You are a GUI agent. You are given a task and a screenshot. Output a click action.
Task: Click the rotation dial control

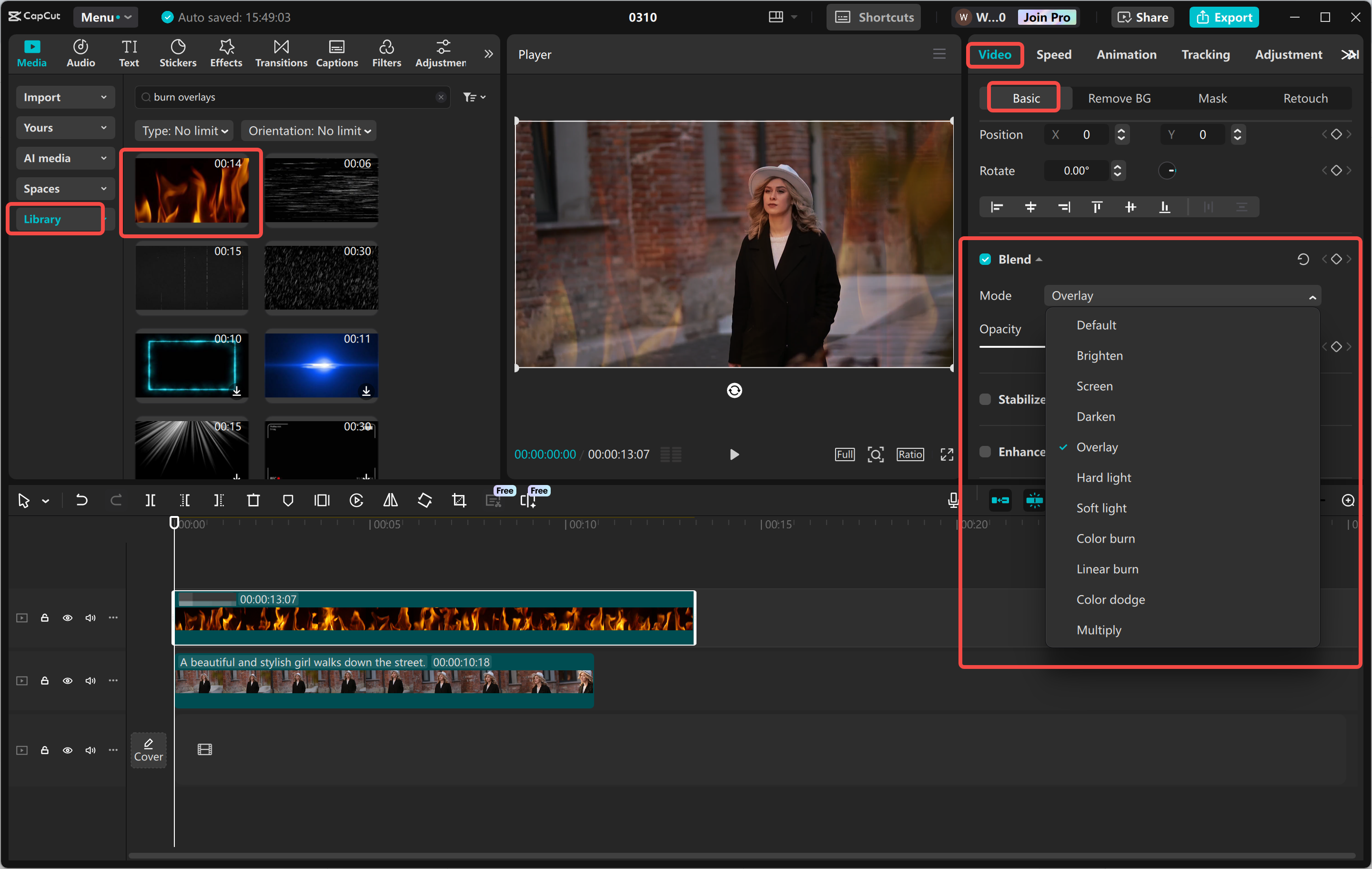pos(1168,171)
